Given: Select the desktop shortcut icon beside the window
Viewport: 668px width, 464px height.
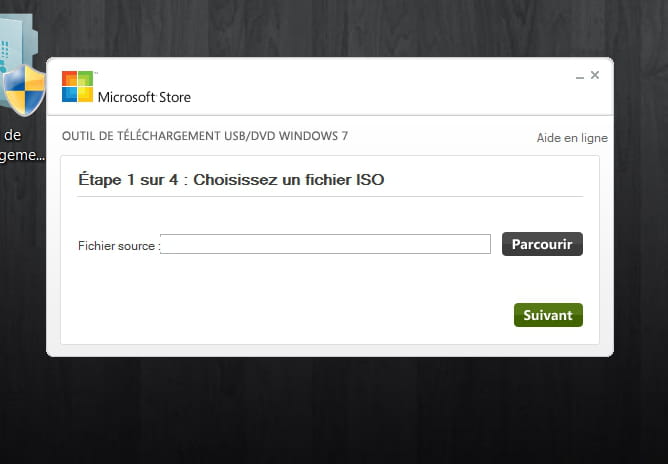Looking at the screenshot, I should click(18, 70).
